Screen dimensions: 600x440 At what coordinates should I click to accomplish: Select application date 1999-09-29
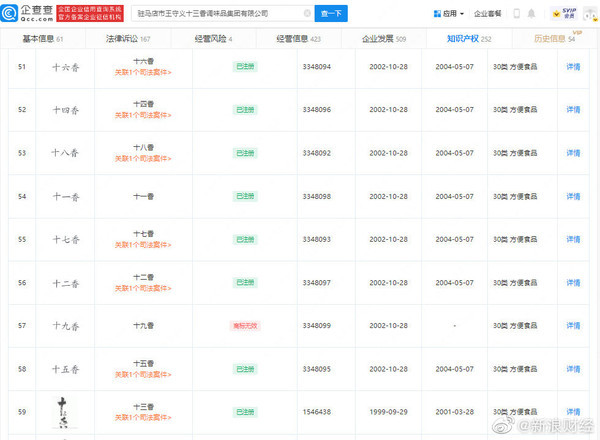tap(388, 412)
